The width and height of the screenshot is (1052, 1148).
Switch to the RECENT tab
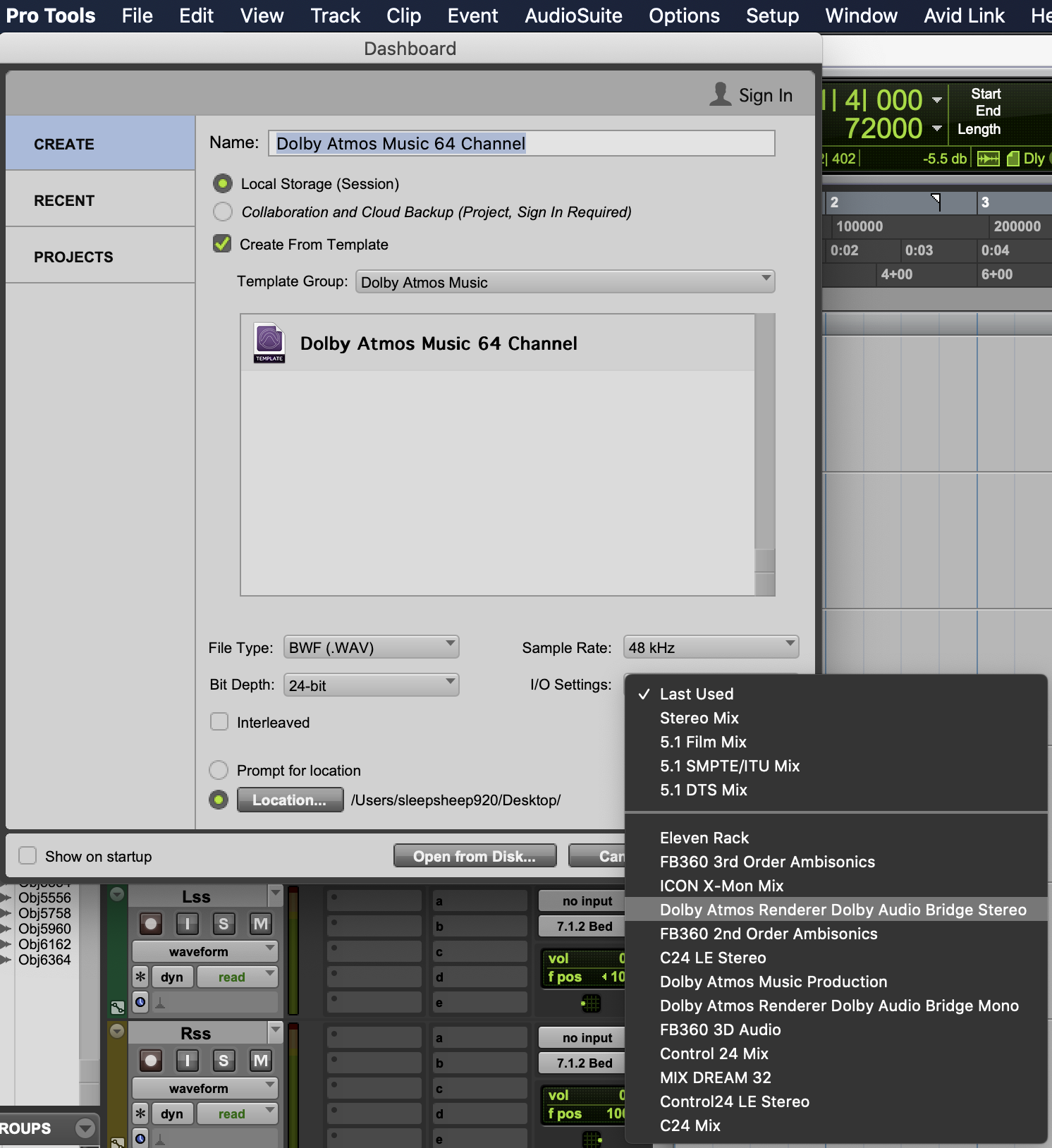(100, 200)
